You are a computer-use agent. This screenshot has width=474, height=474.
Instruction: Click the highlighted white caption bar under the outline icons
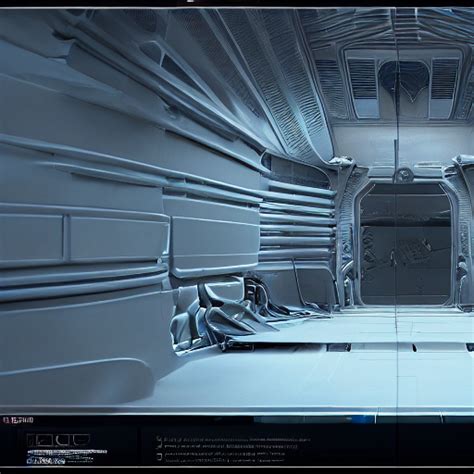67,452
